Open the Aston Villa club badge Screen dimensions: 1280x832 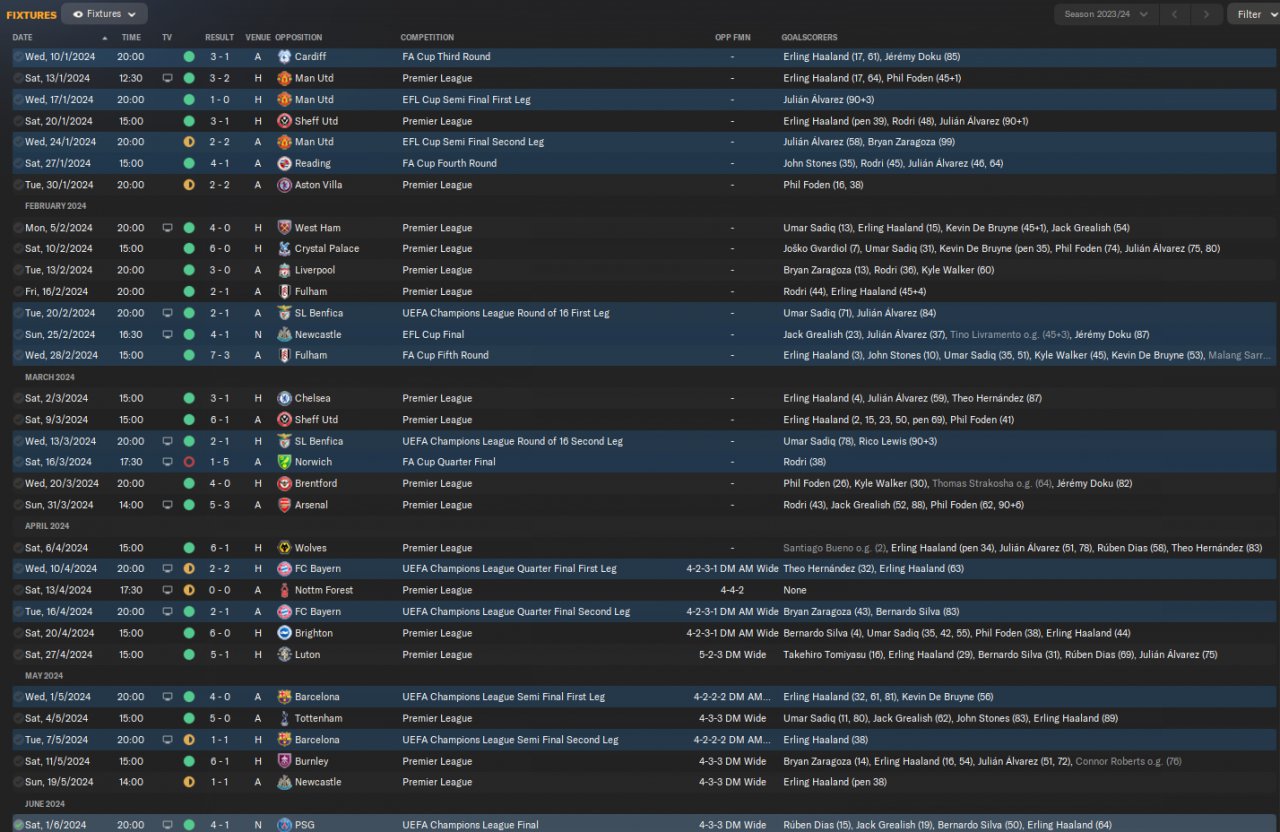(284, 185)
